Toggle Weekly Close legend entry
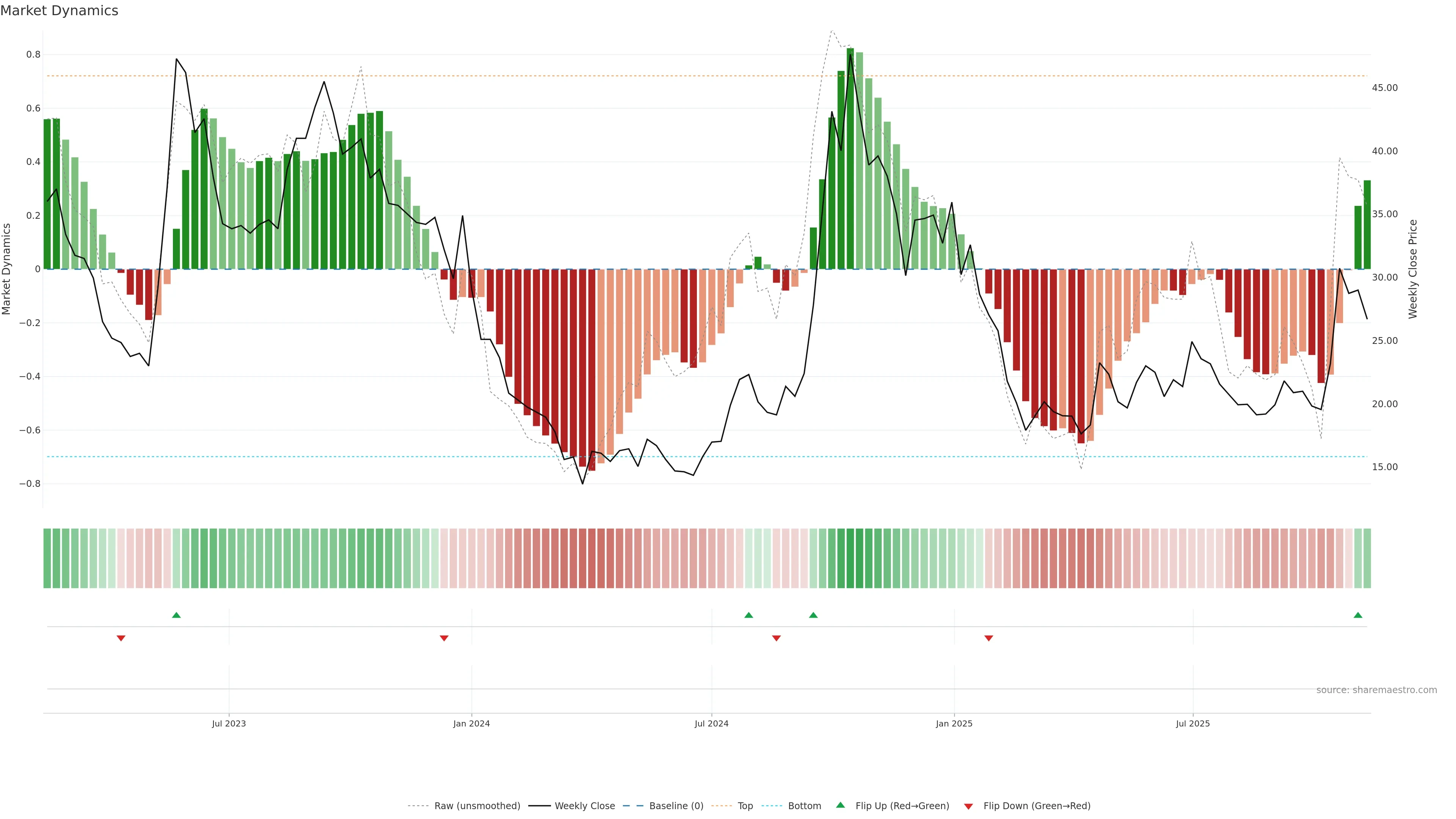1456x819 pixels. 584,806
